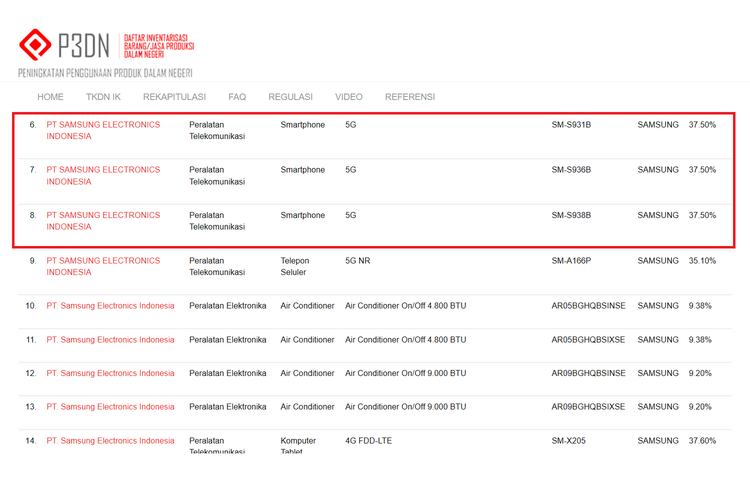Open Samsung link in row 10

[x=110, y=306]
